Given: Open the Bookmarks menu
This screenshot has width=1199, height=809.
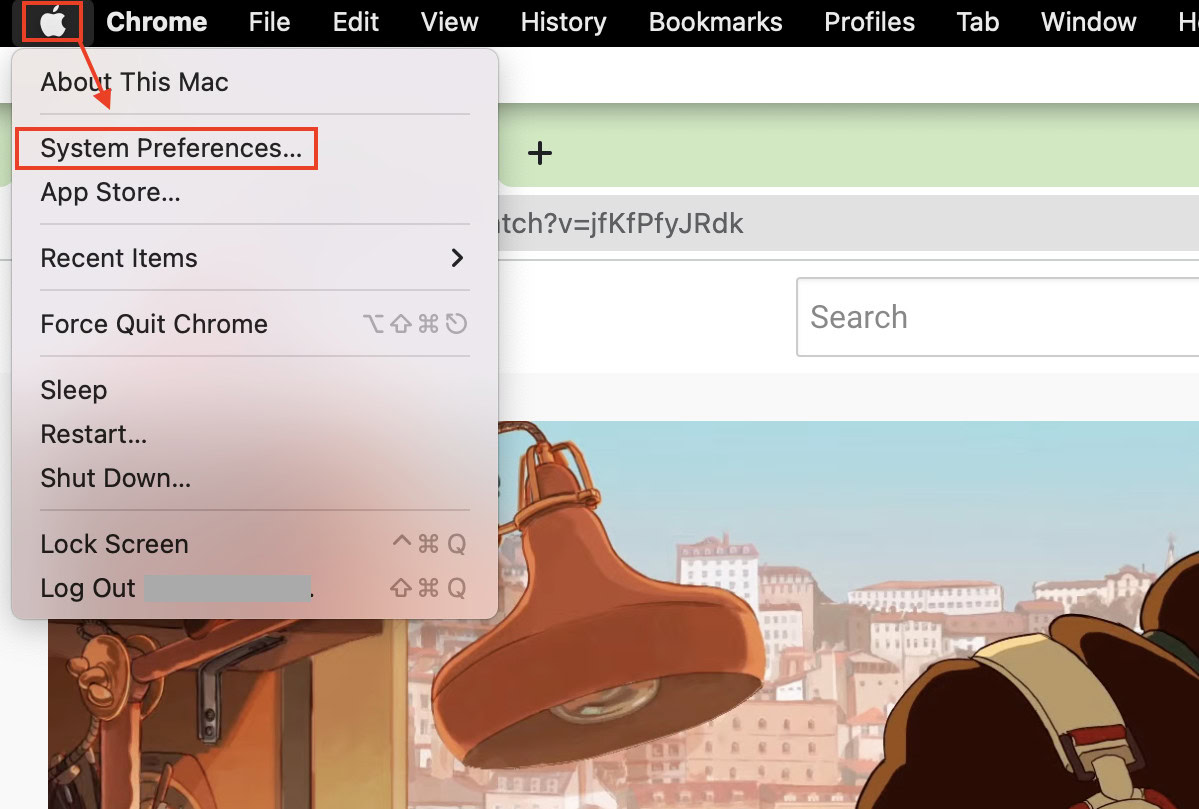Looking at the screenshot, I should pos(715,22).
